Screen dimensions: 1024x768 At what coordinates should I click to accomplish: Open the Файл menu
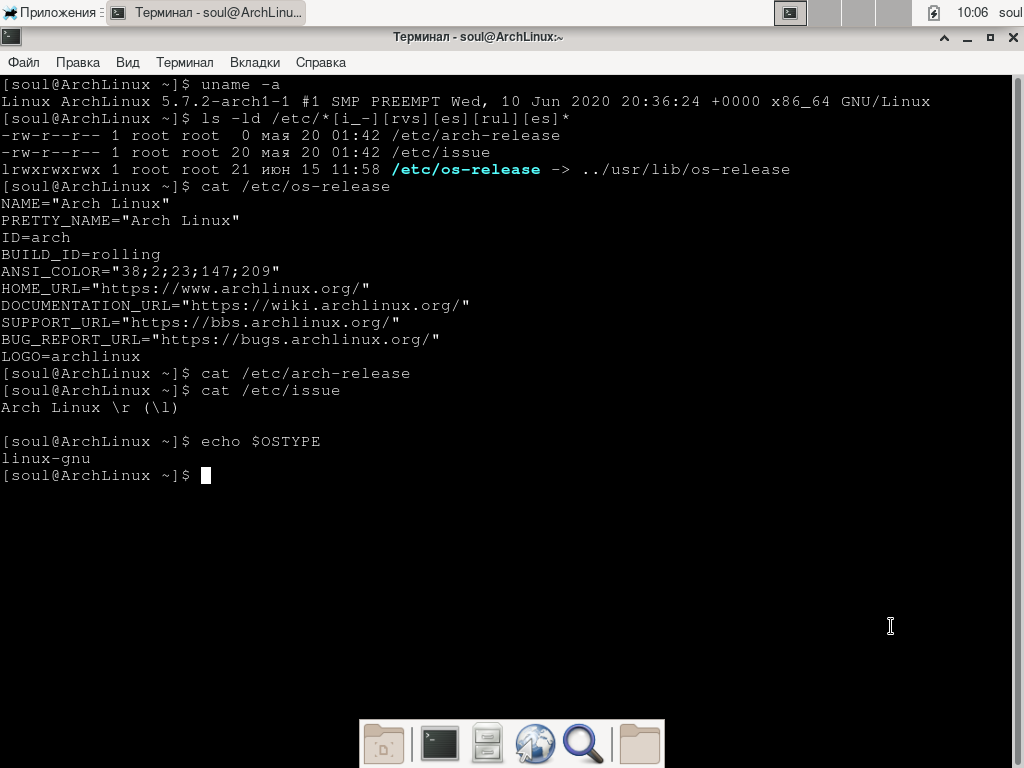click(24, 63)
